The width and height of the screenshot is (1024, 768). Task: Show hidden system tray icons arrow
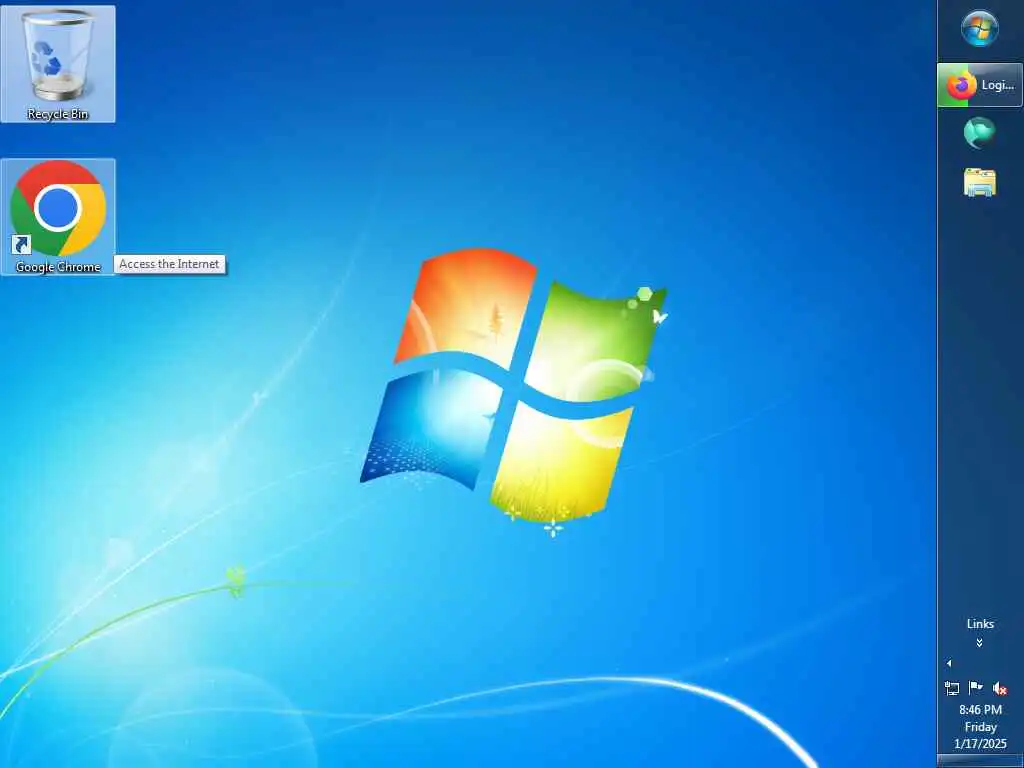949,664
